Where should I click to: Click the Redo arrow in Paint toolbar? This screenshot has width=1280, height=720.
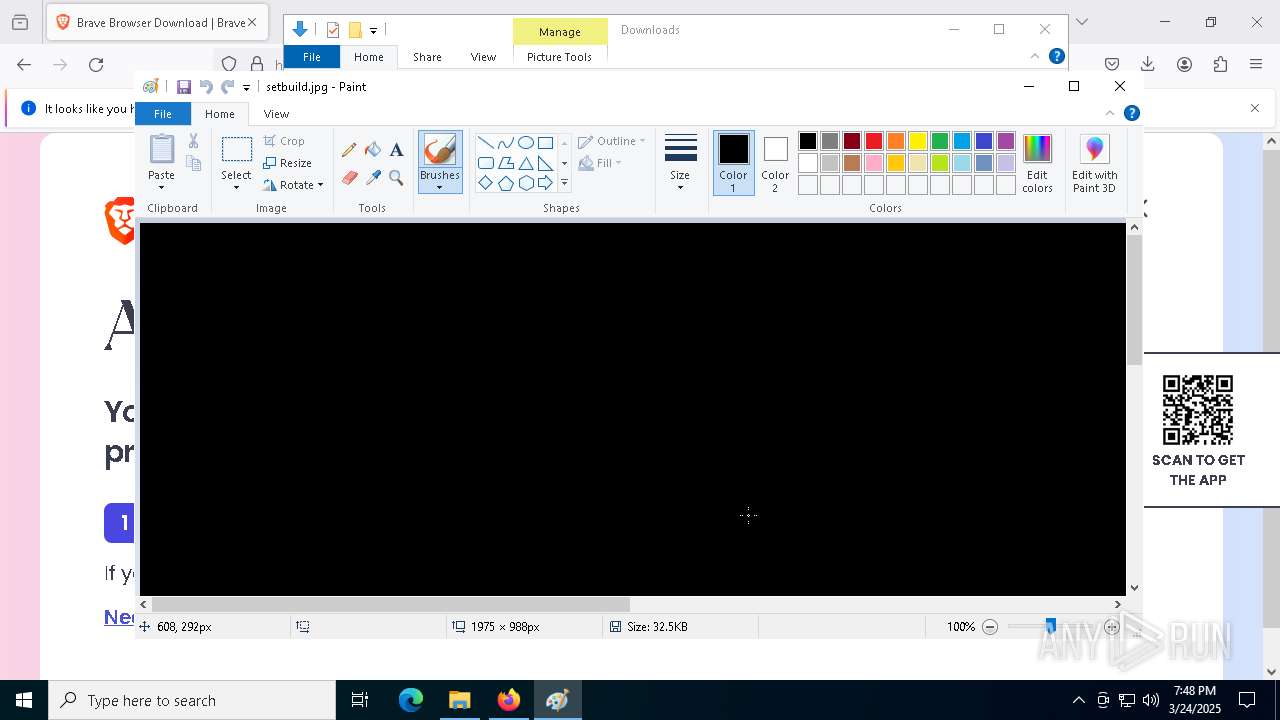coord(227,87)
